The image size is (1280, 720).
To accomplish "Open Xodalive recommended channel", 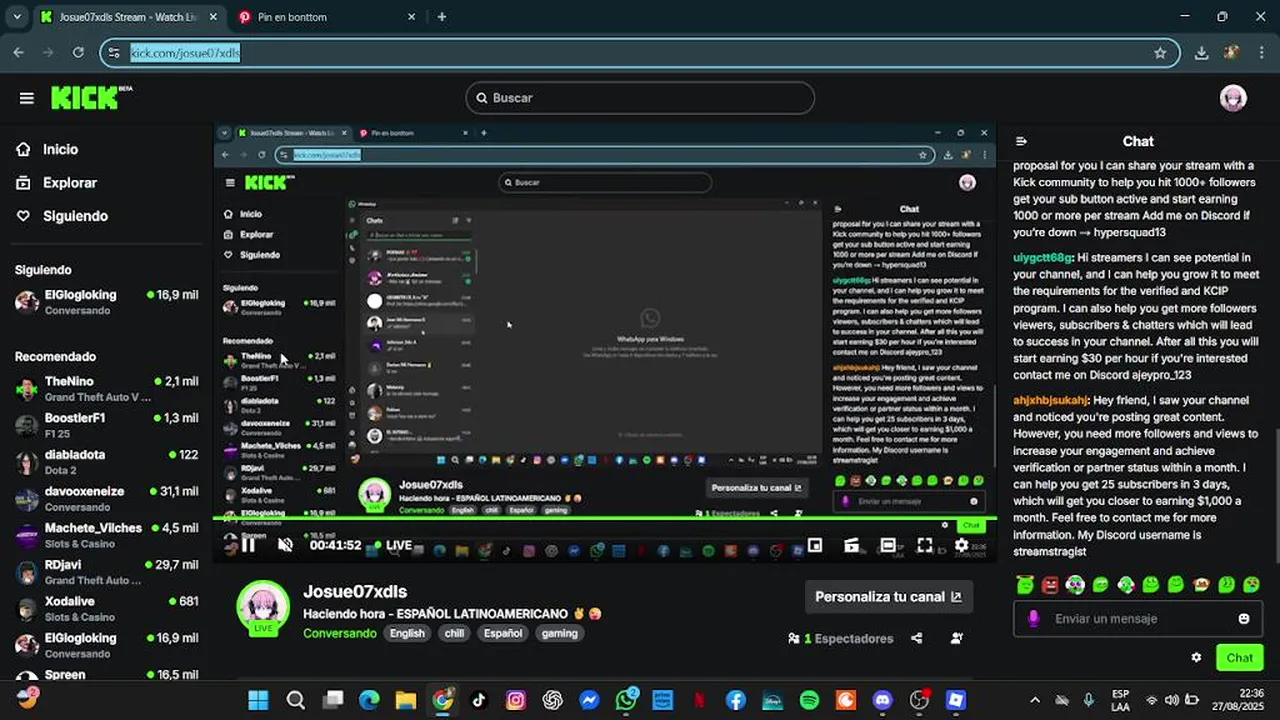I will [106, 608].
